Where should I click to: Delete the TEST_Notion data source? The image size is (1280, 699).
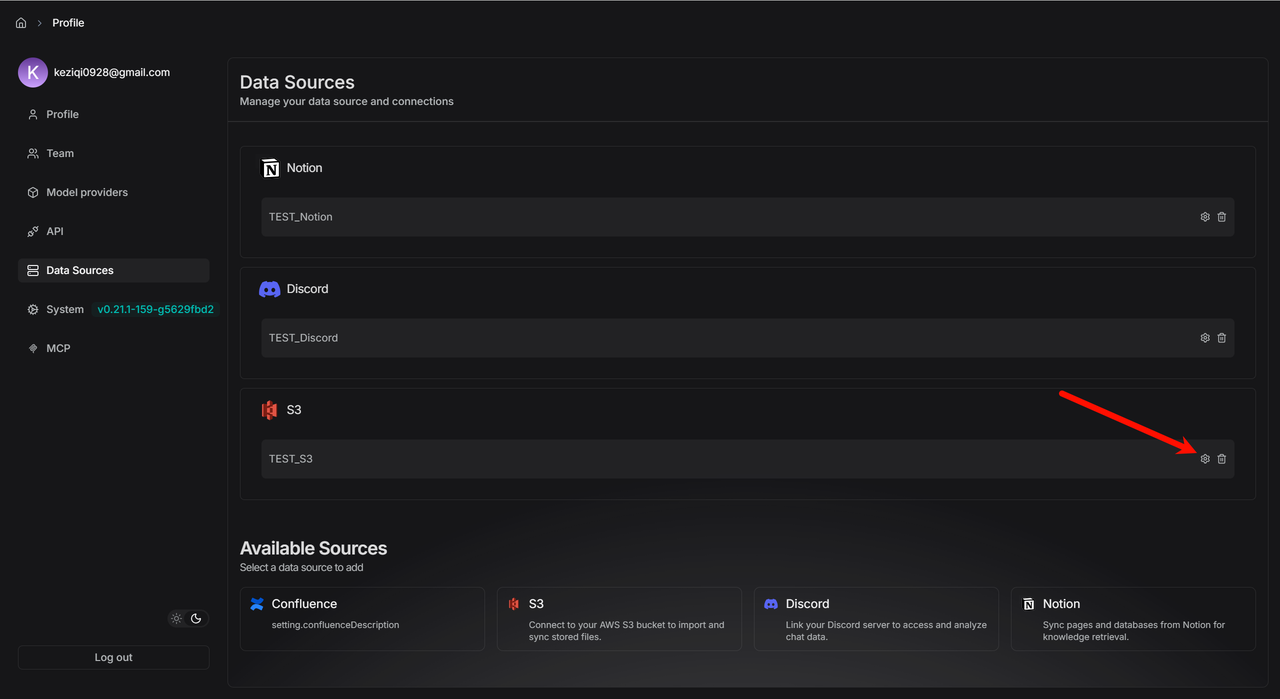(1222, 217)
